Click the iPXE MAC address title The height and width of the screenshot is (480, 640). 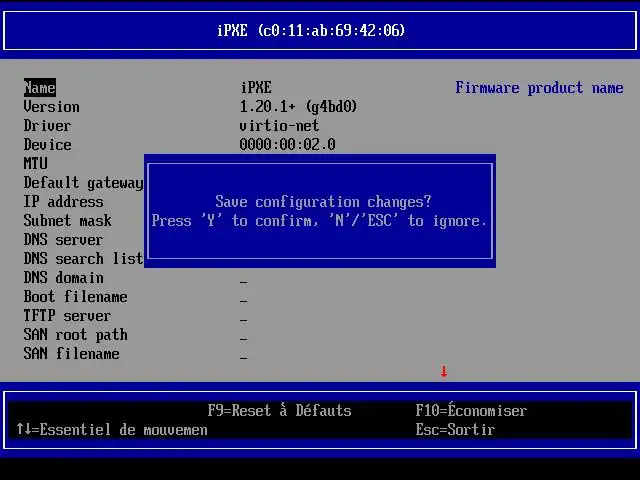coord(311,30)
